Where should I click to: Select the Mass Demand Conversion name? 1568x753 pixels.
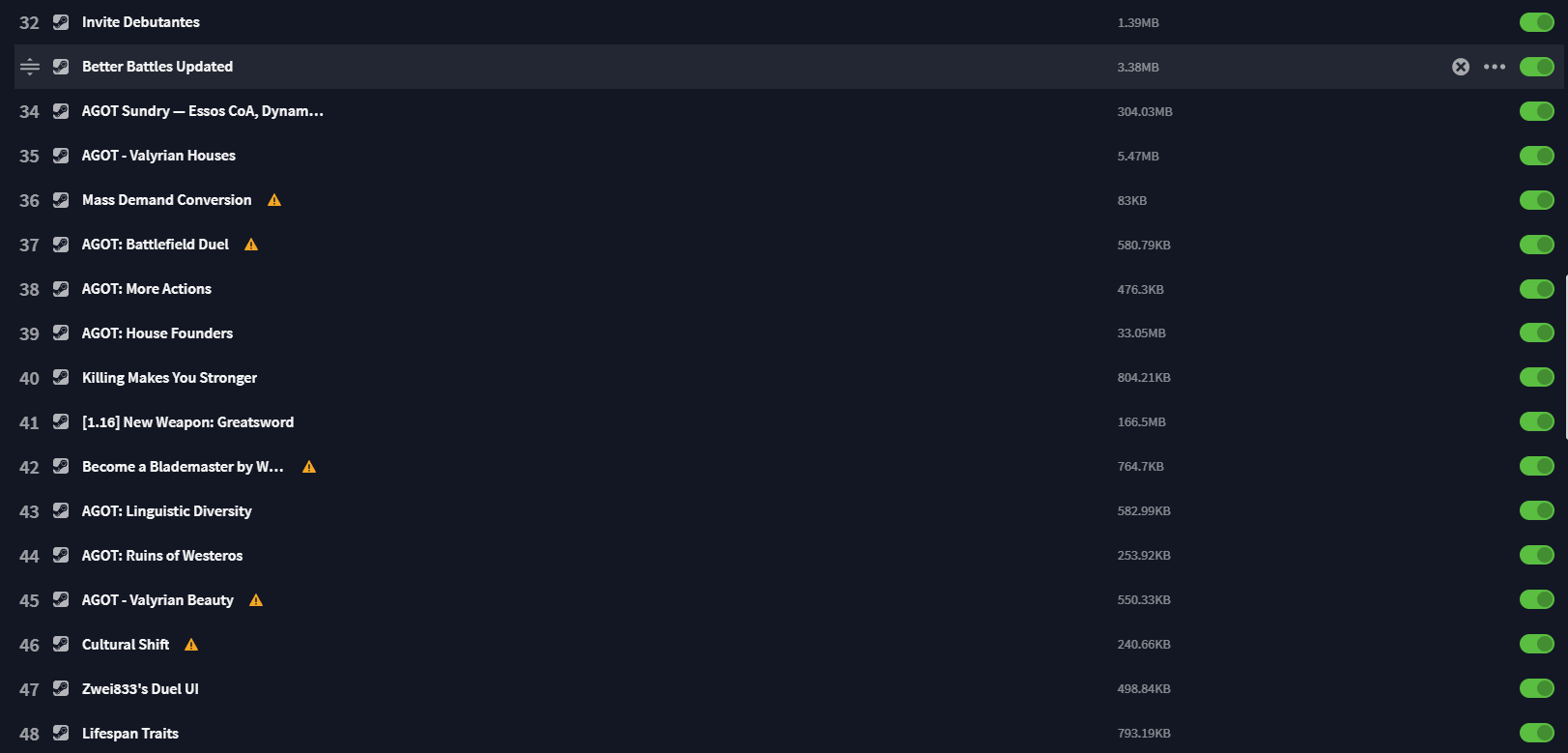click(x=166, y=200)
